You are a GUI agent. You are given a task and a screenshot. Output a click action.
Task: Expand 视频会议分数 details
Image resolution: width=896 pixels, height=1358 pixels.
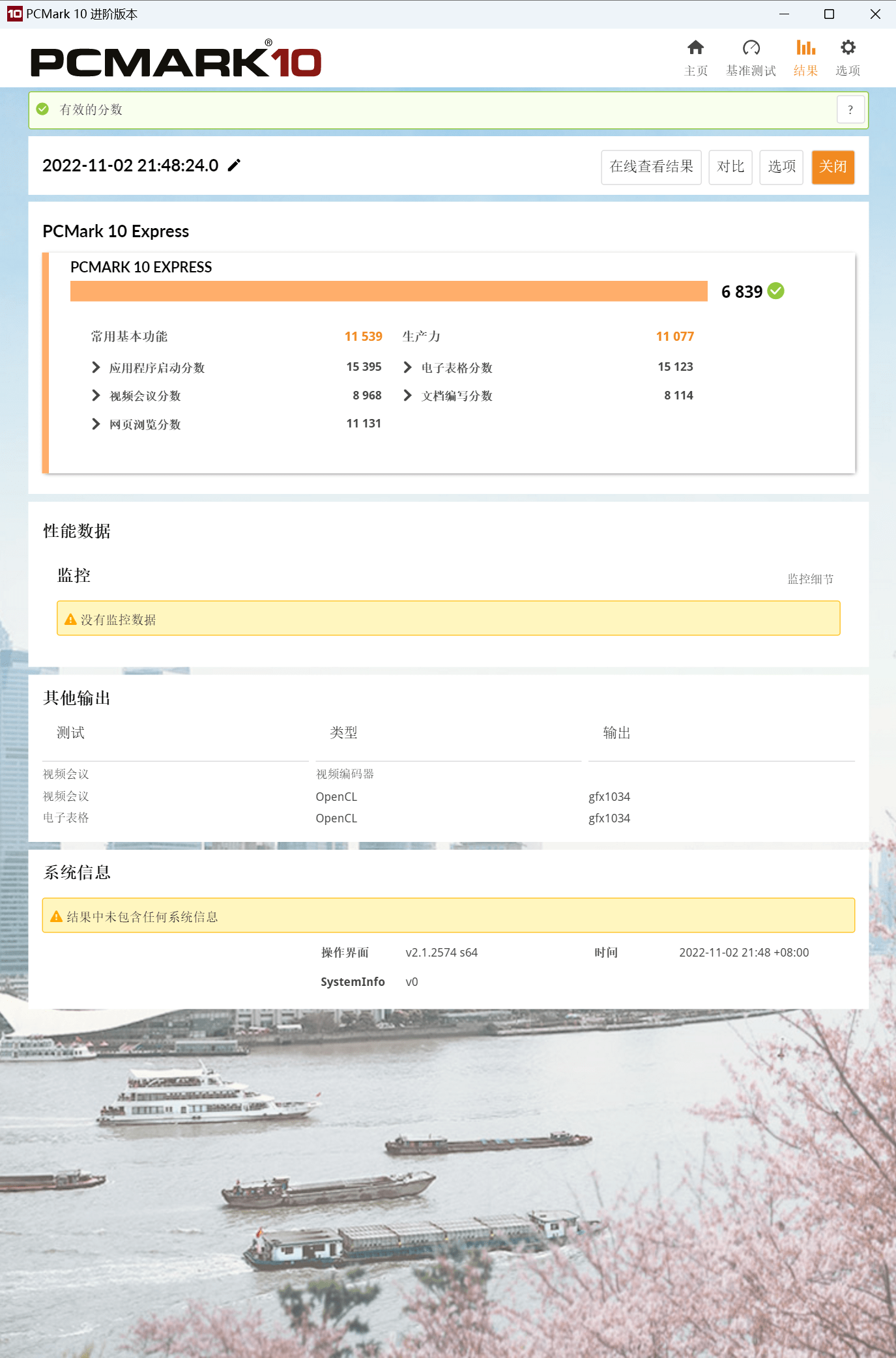[x=96, y=396]
